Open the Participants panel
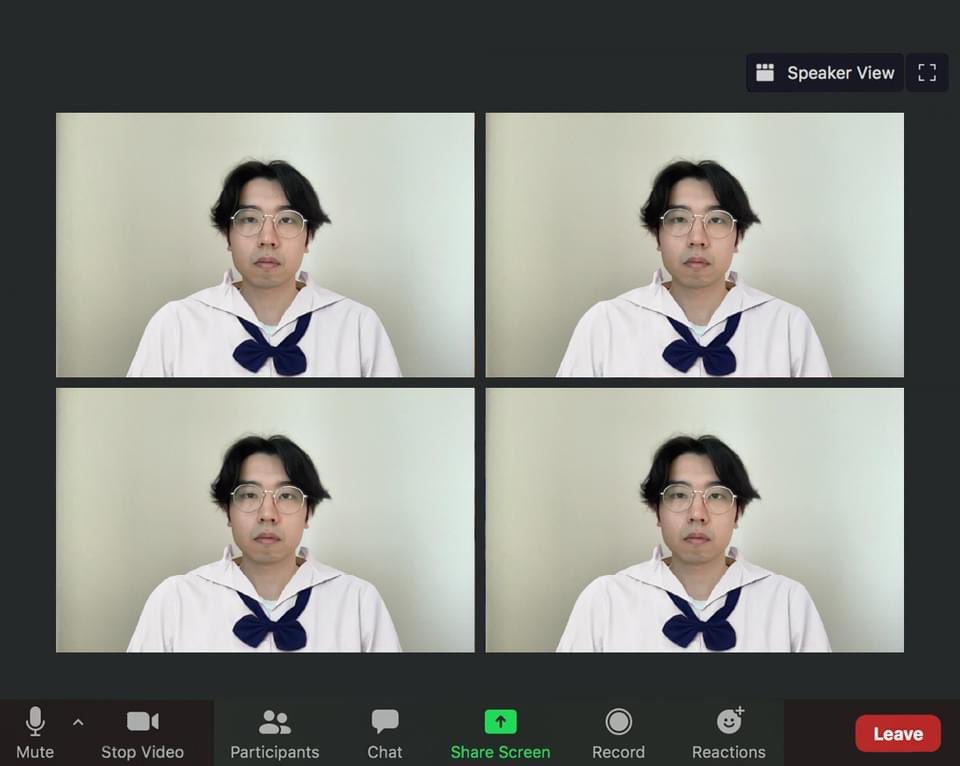 [x=274, y=733]
